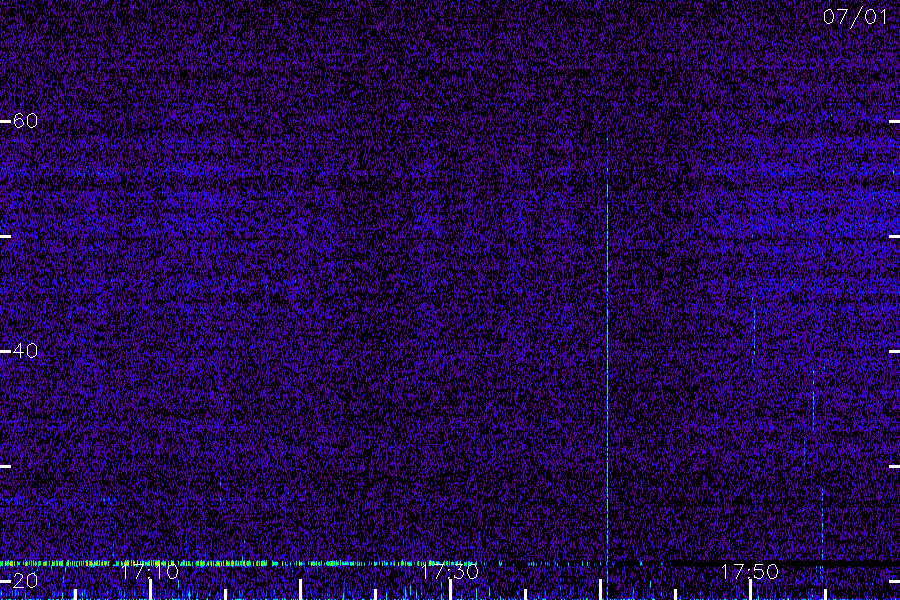
Task: Click the 17:10 time label
Action: pyautogui.click(x=150, y=572)
